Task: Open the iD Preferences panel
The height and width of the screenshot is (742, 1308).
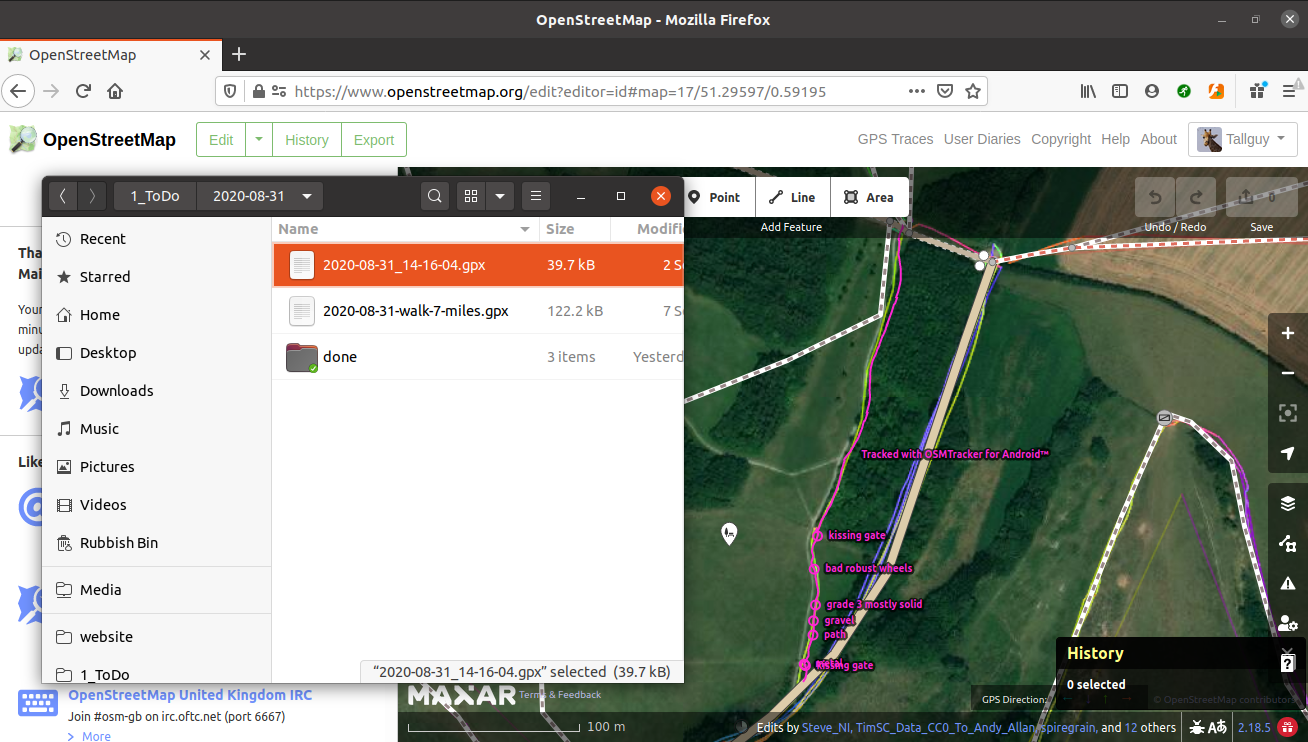Action: pos(1288,623)
